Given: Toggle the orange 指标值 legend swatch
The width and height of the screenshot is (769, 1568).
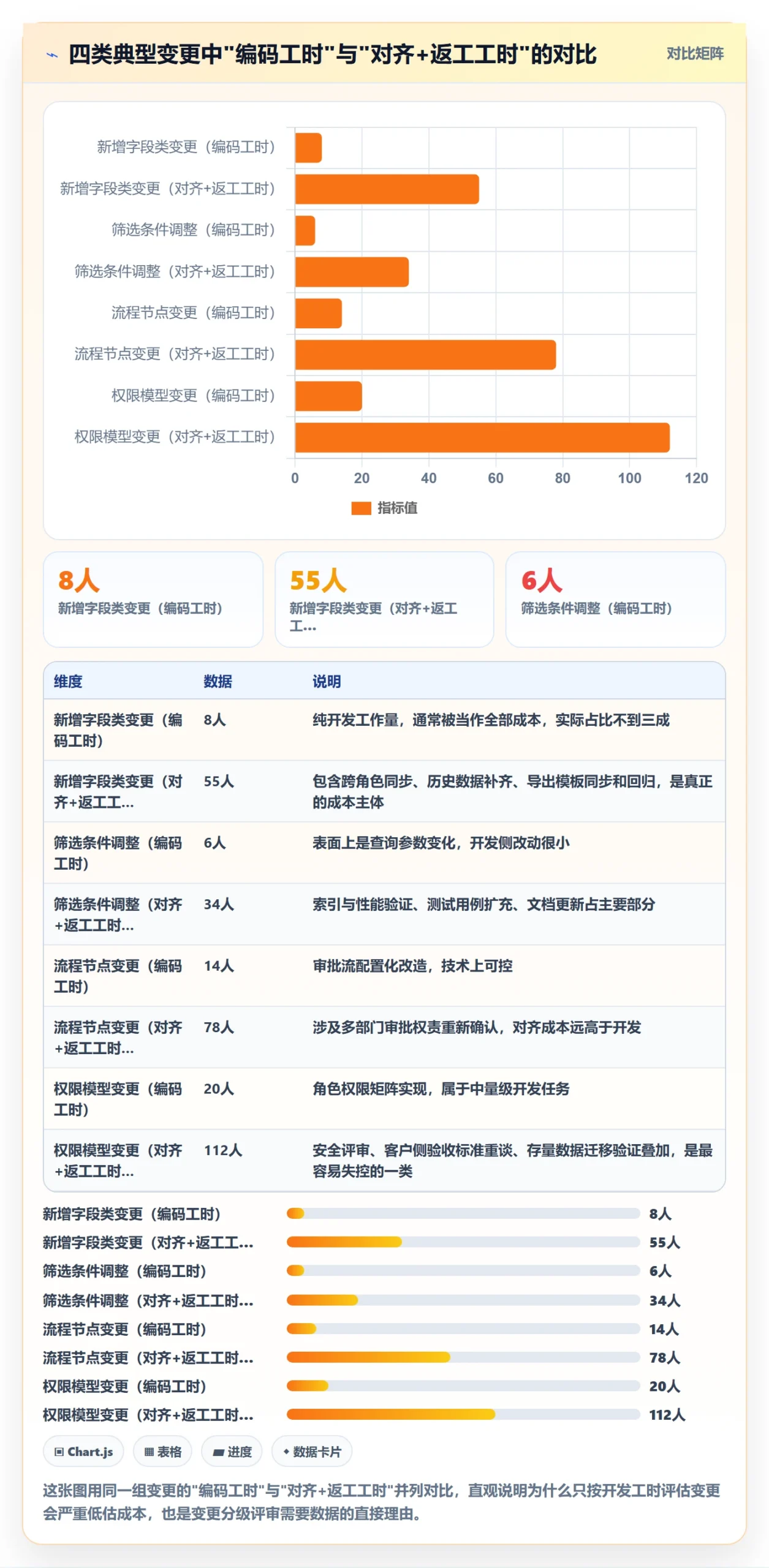Looking at the screenshot, I should pyautogui.click(x=361, y=508).
